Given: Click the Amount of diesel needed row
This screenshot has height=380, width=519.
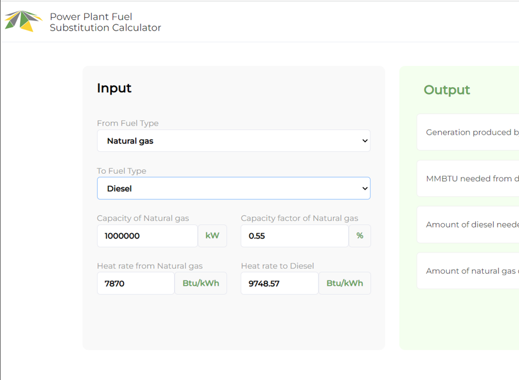Looking at the screenshot, I should (468, 225).
